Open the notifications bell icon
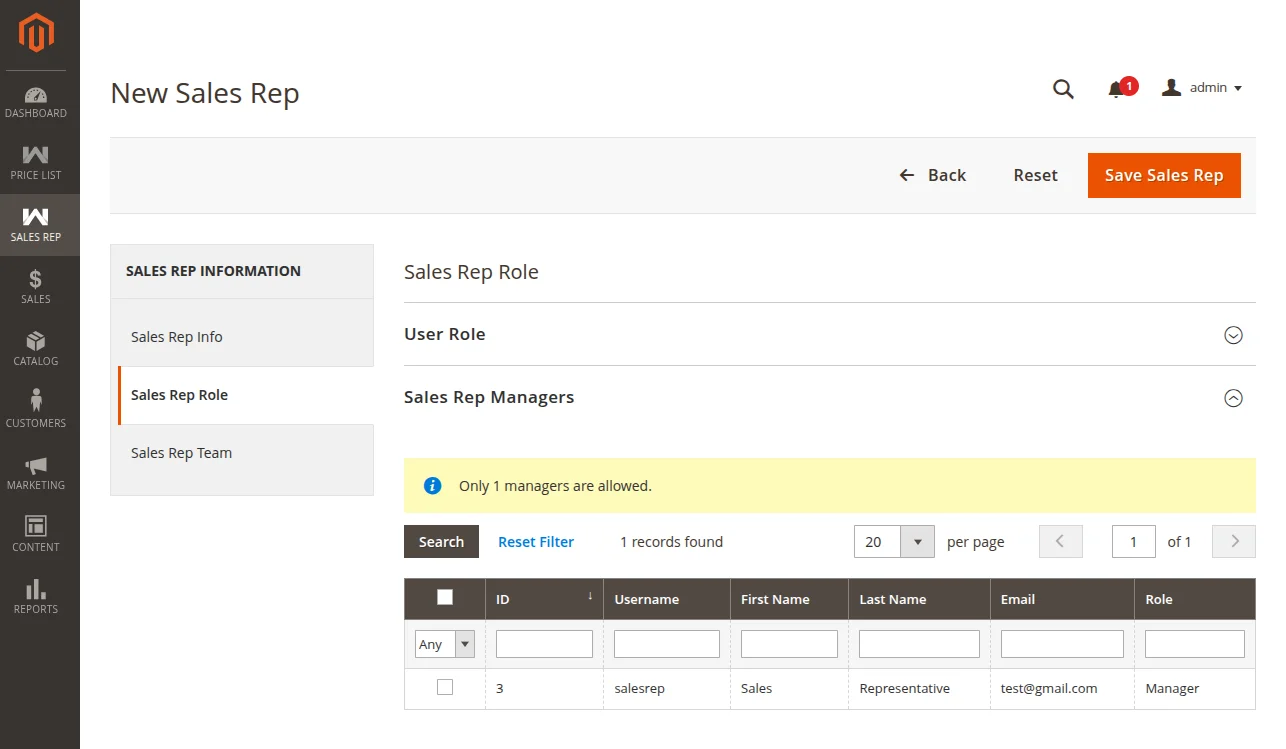This screenshot has width=1286, height=749. 1116,90
